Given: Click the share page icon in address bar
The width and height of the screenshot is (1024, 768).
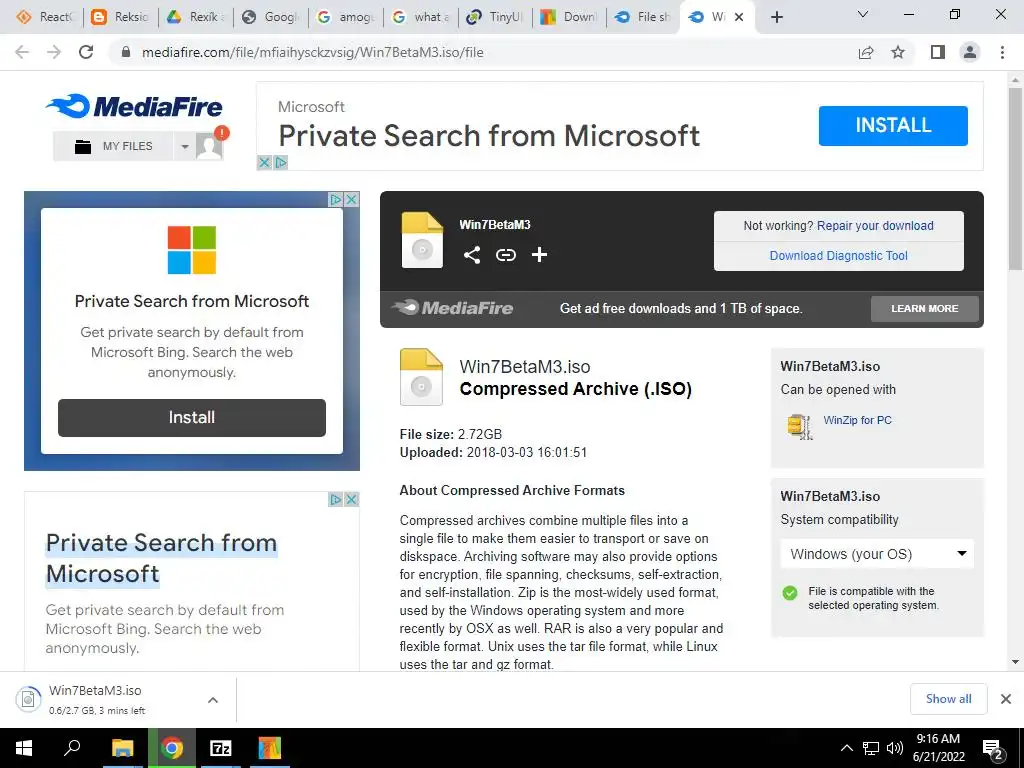Looking at the screenshot, I should [866, 52].
